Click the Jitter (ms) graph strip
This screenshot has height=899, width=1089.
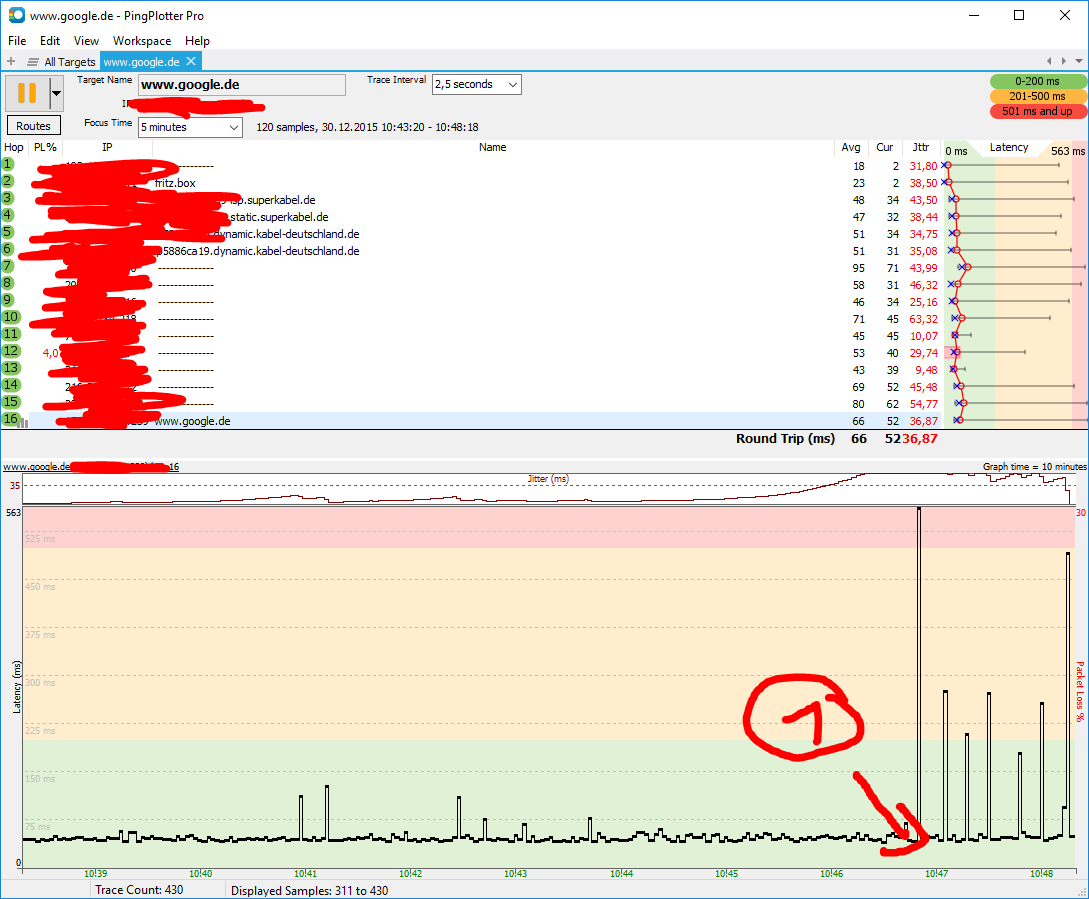point(548,489)
